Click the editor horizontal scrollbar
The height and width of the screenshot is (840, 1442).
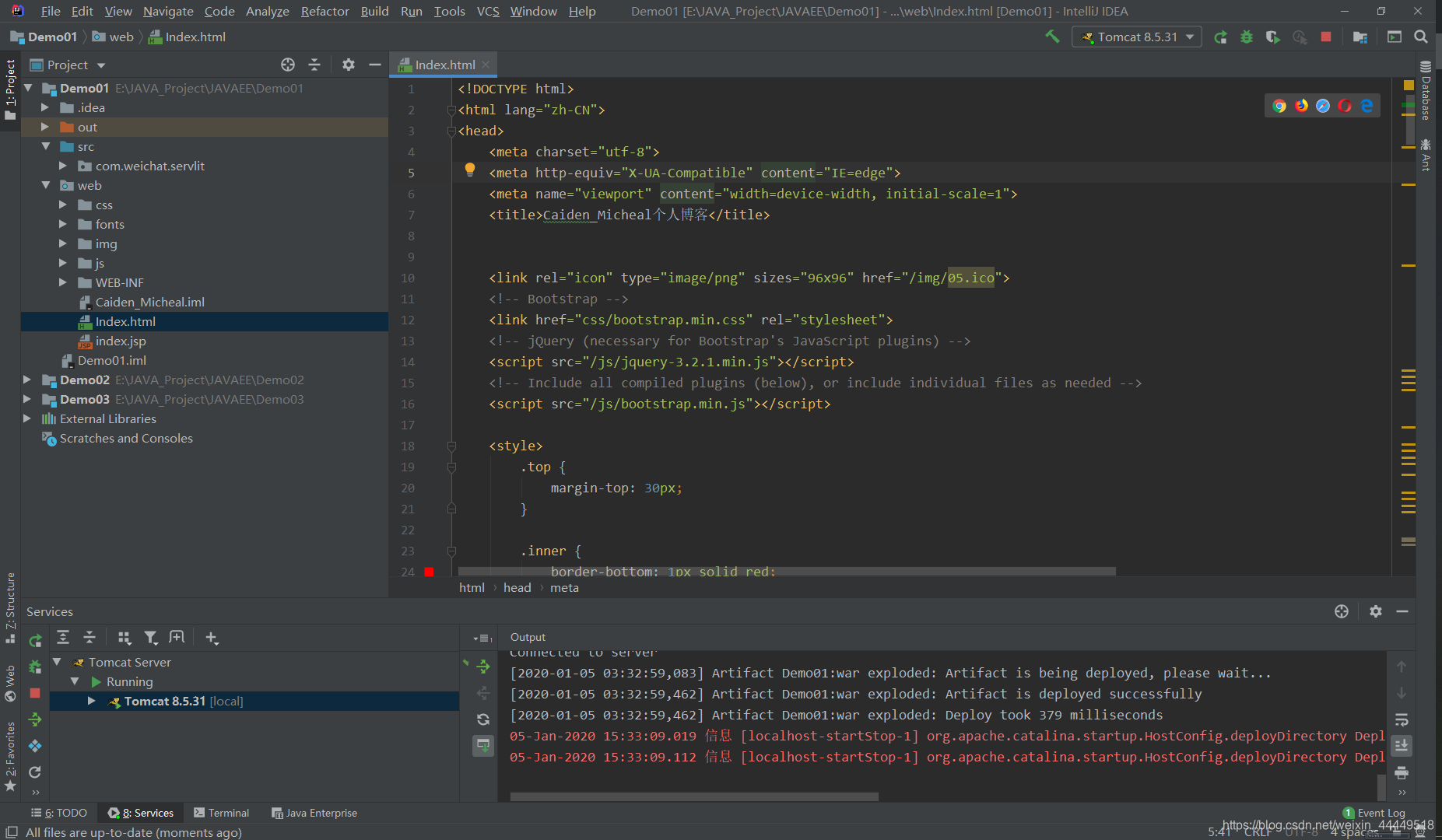pos(787,572)
